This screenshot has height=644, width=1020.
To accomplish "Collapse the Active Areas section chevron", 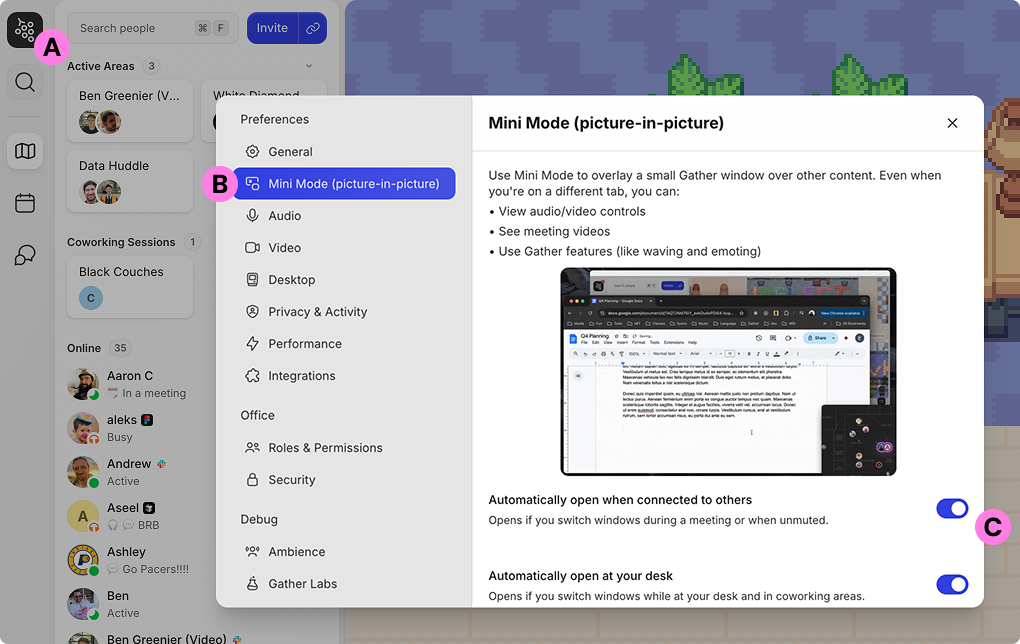I will [309, 67].
